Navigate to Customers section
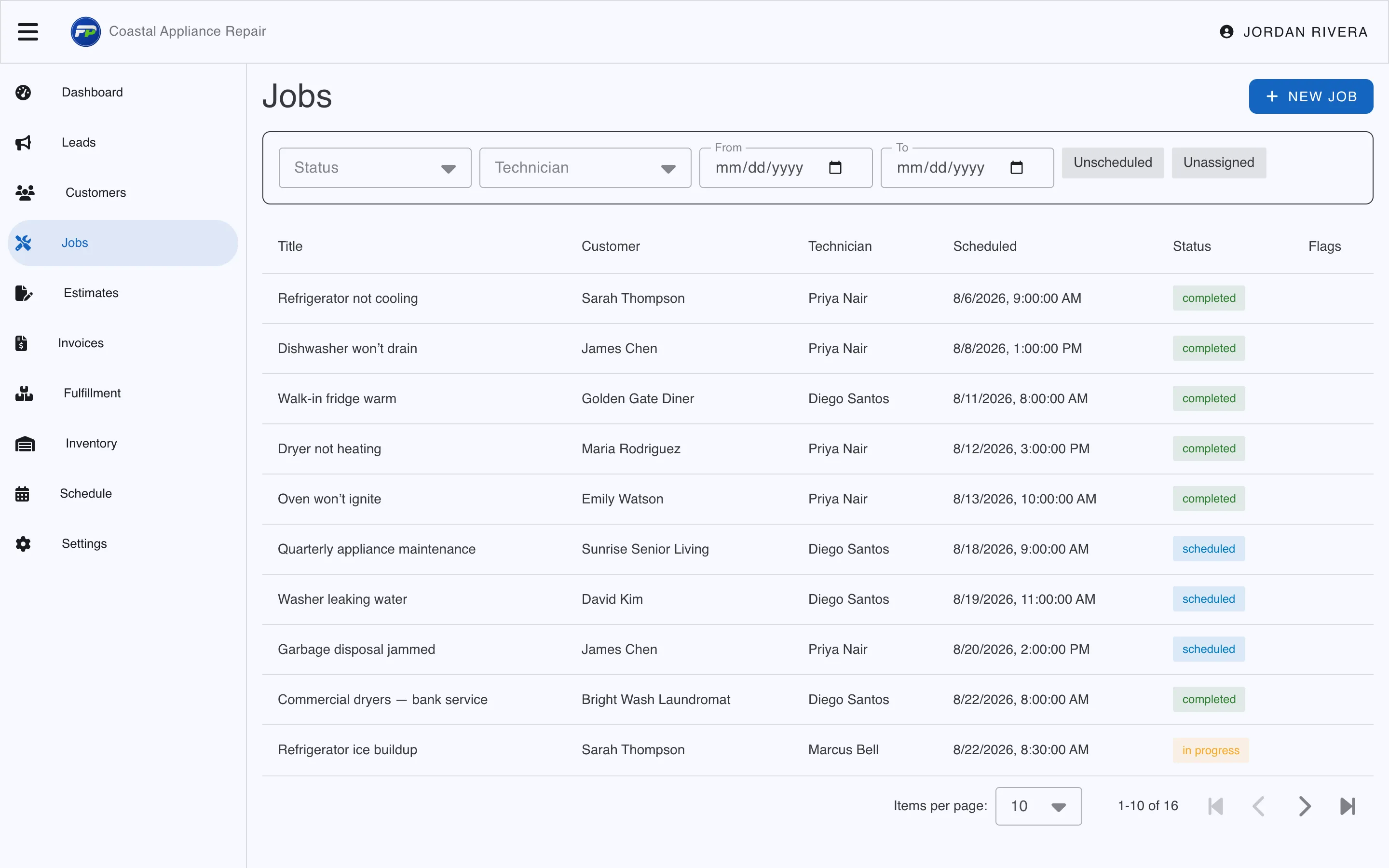1389x868 pixels. tap(123, 192)
